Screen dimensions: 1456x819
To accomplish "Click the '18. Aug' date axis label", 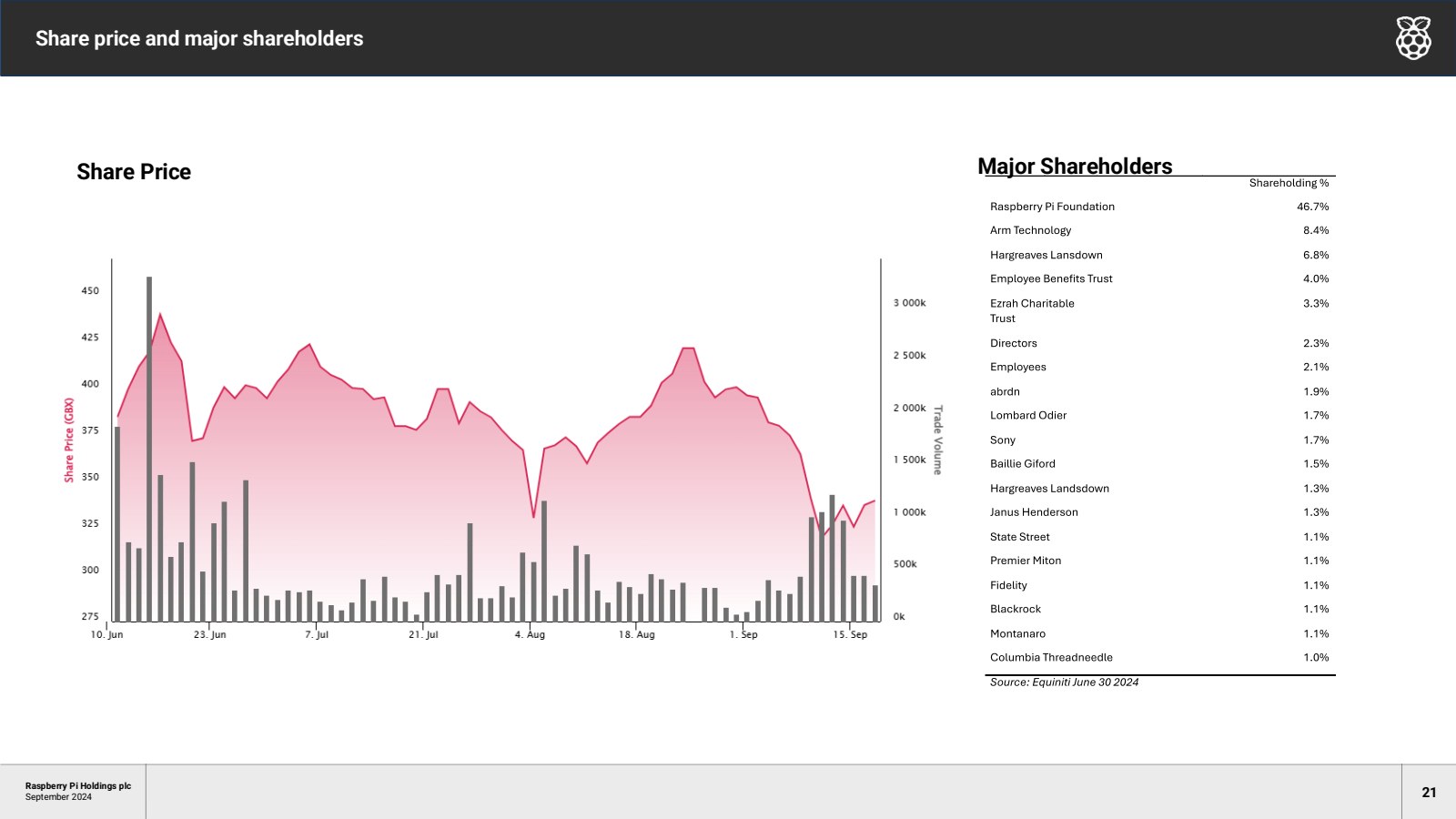I will click(x=637, y=634).
